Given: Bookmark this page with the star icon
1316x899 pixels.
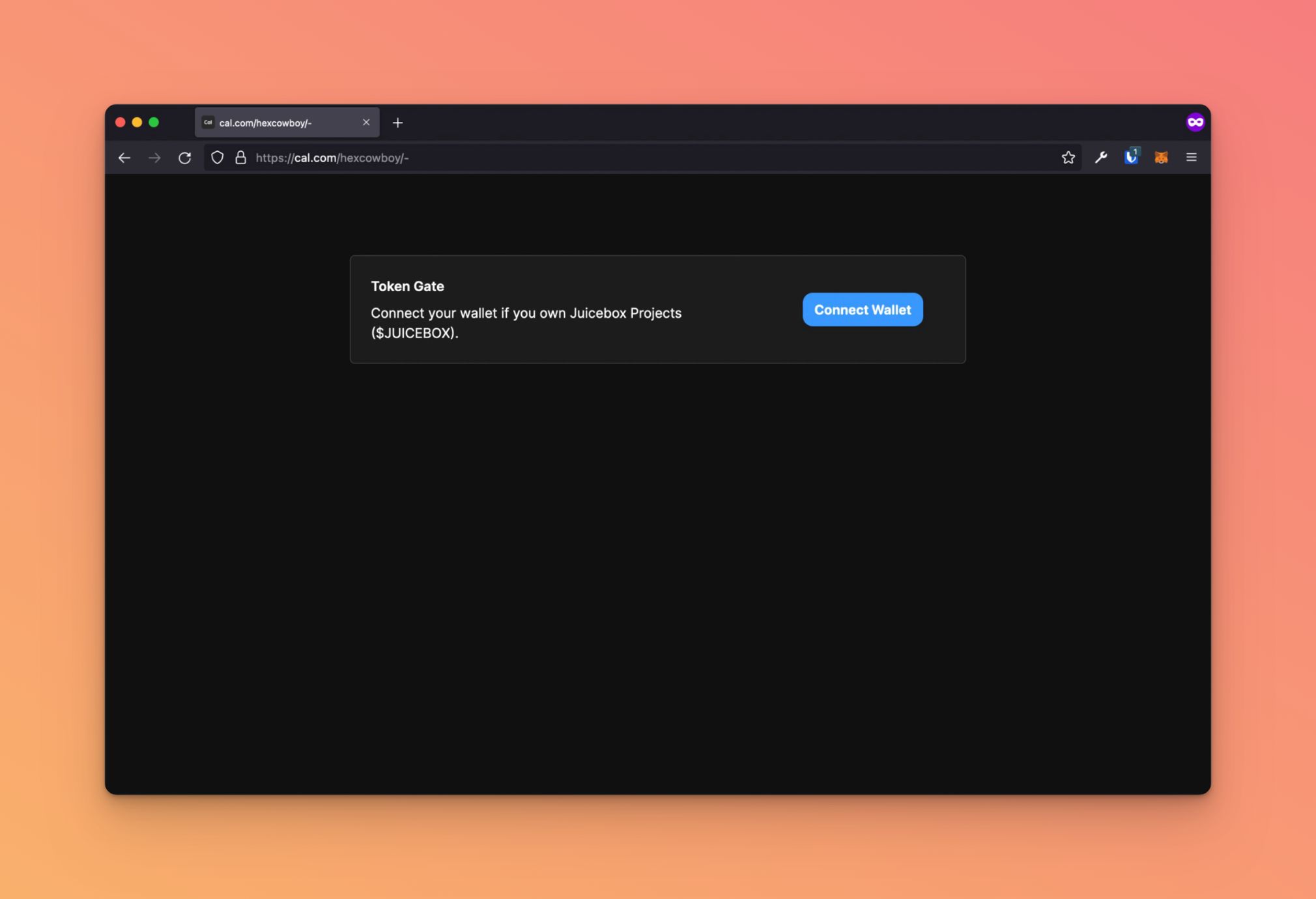Looking at the screenshot, I should (1068, 158).
